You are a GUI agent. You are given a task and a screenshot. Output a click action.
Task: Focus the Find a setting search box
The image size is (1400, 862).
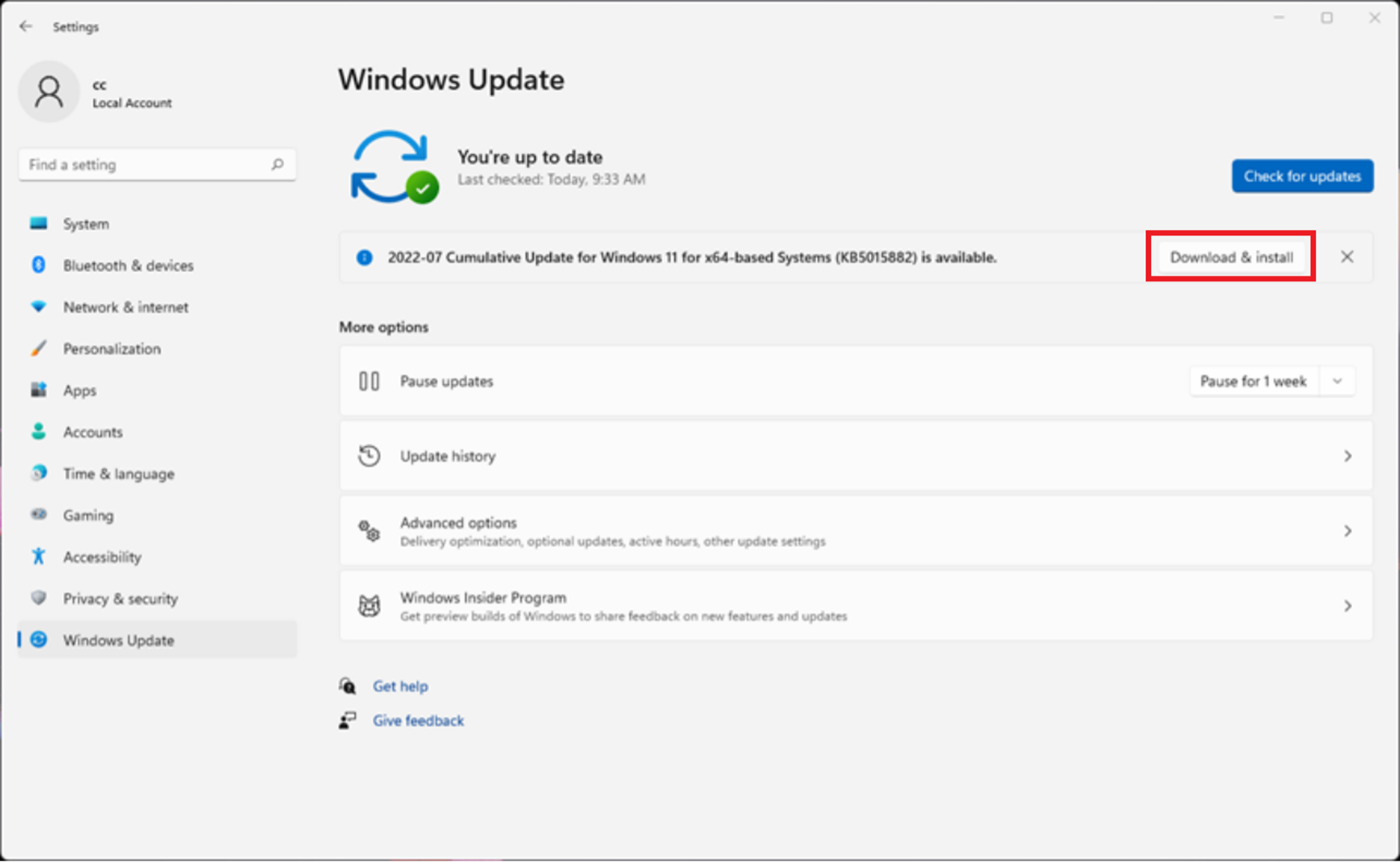(144, 165)
